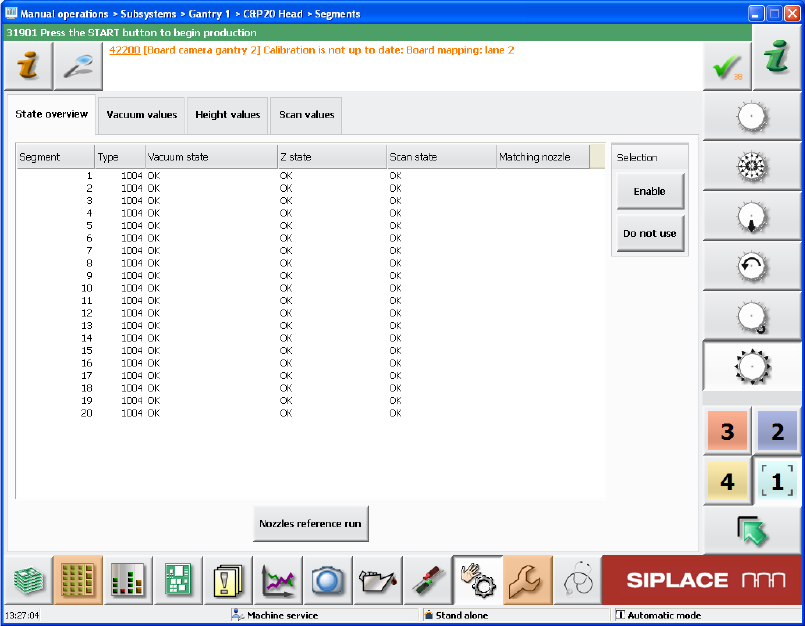
Task: Click the star head small rotate icon
Action: click(752, 317)
